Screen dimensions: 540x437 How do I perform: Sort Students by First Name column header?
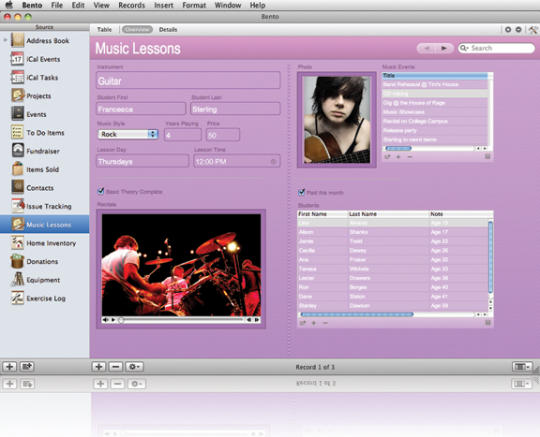click(x=323, y=214)
